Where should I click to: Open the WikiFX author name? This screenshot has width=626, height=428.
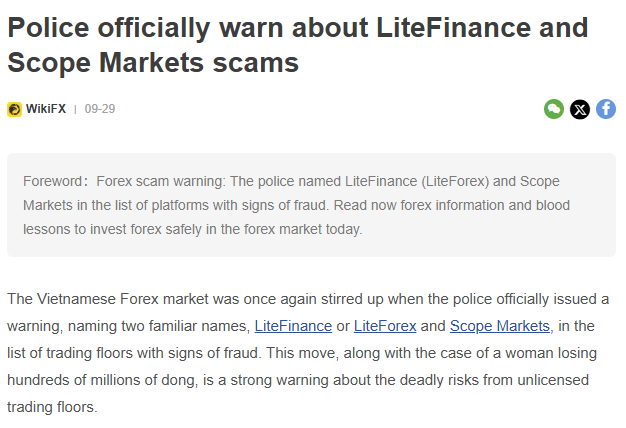[x=46, y=109]
